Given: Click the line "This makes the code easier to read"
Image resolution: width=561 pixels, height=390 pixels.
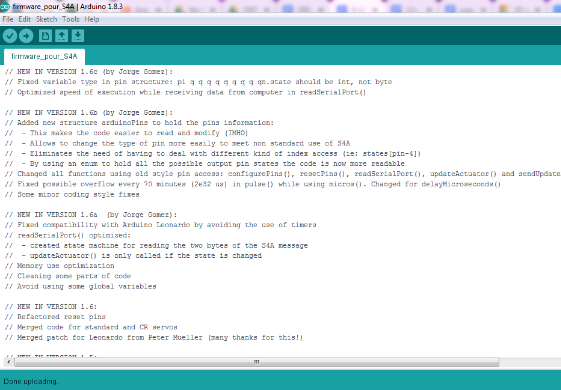Looking at the screenshot, I should [x=126, y=133].
